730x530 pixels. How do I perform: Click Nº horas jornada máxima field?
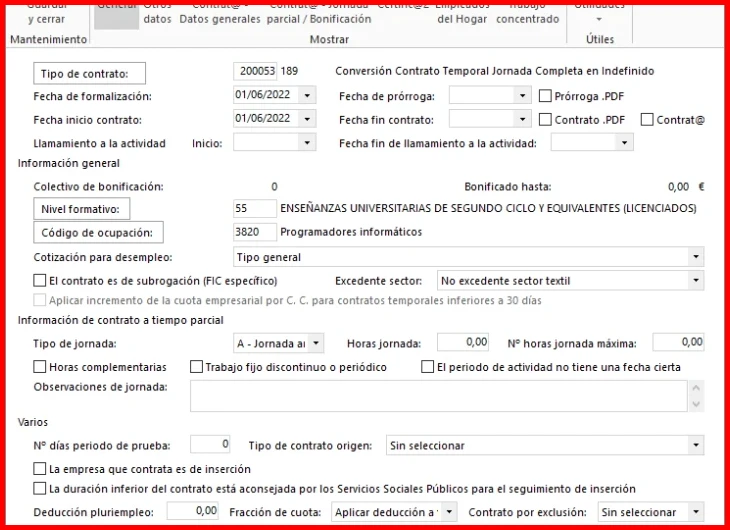click(x=678, y=342)
